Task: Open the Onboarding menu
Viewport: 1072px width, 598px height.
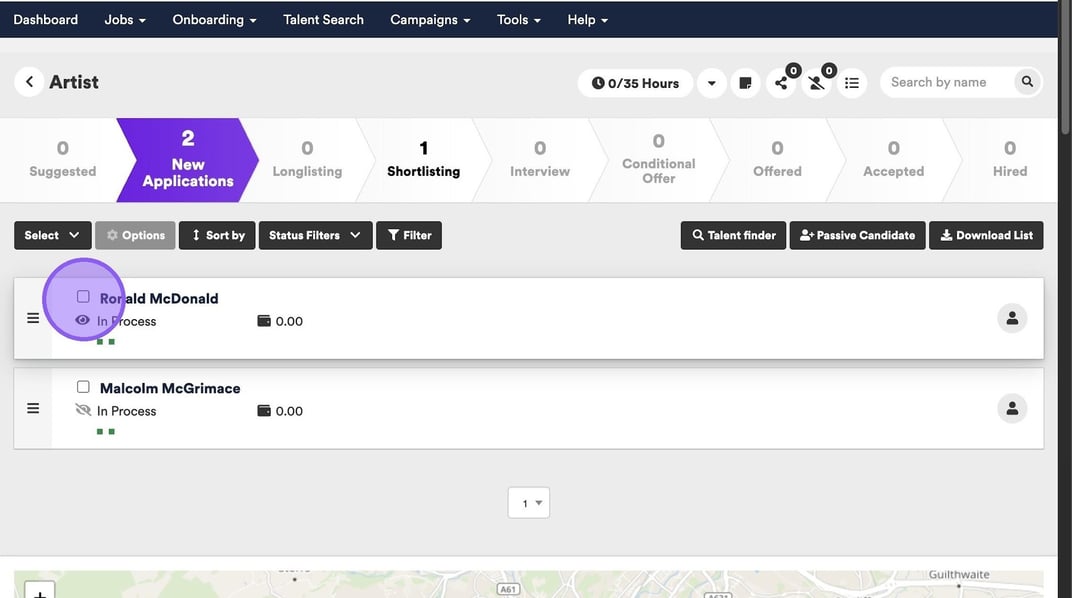Action: pyautogui.click(x=214, y=19)
